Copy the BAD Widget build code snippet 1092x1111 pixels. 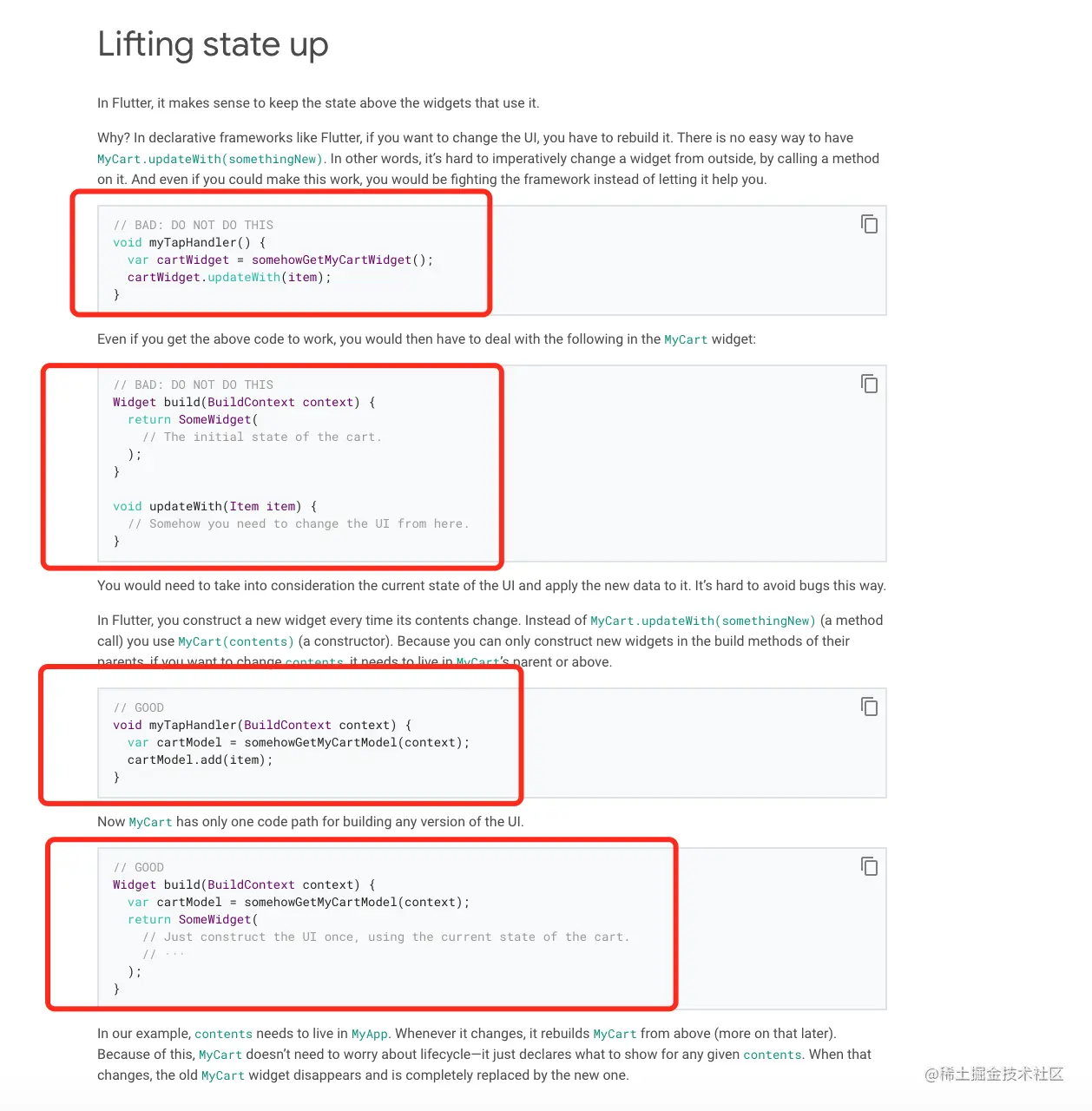click(x=869, y=384)
